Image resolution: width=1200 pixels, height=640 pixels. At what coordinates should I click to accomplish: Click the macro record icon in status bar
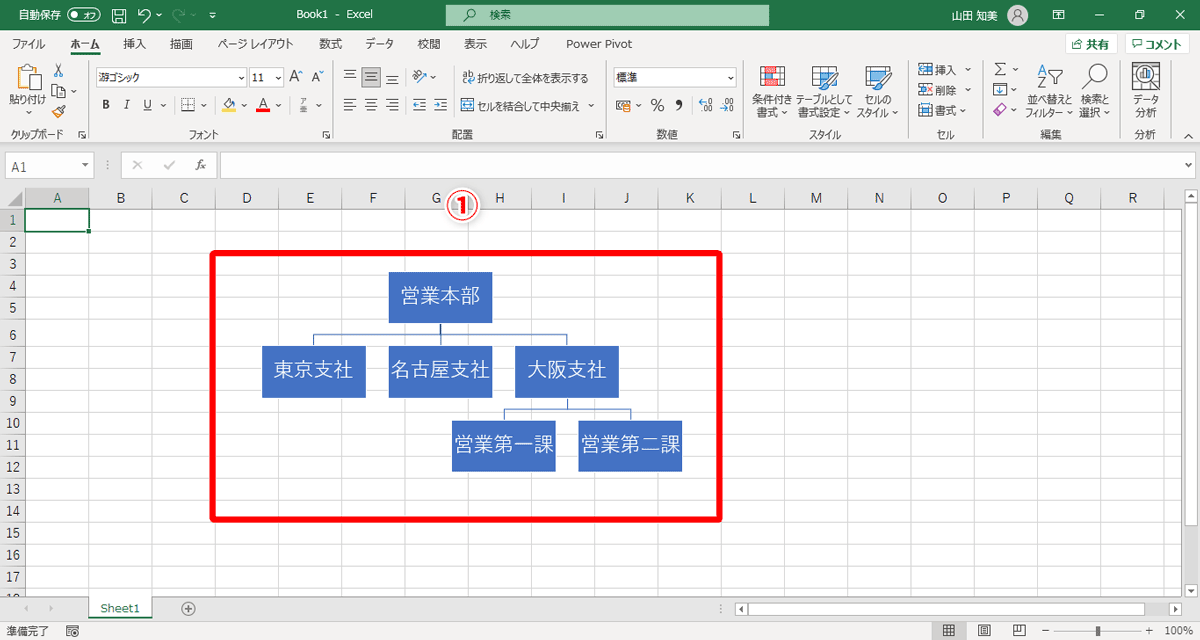(72, 631)
